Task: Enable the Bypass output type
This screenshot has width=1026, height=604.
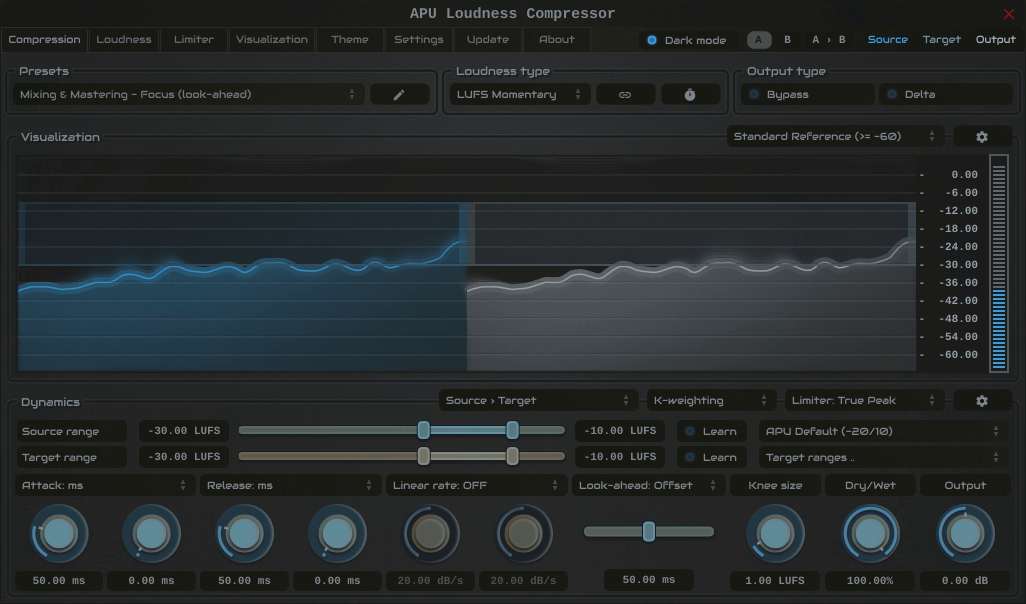Action: (x=807, y=95)
